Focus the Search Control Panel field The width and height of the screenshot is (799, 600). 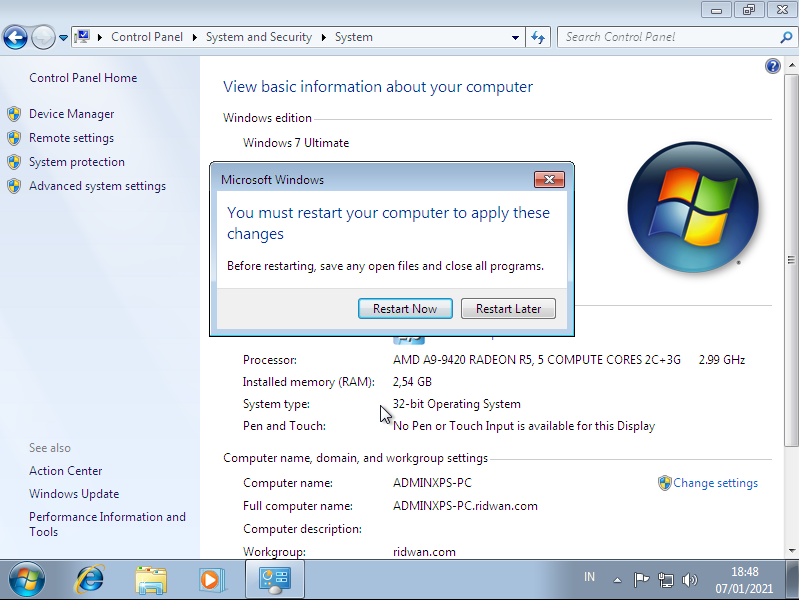[x=669, y=37]
